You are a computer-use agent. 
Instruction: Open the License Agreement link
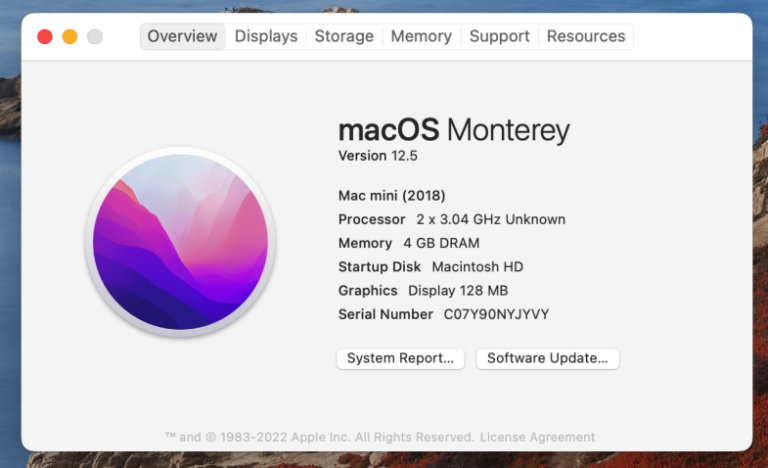tap(537, 437)
